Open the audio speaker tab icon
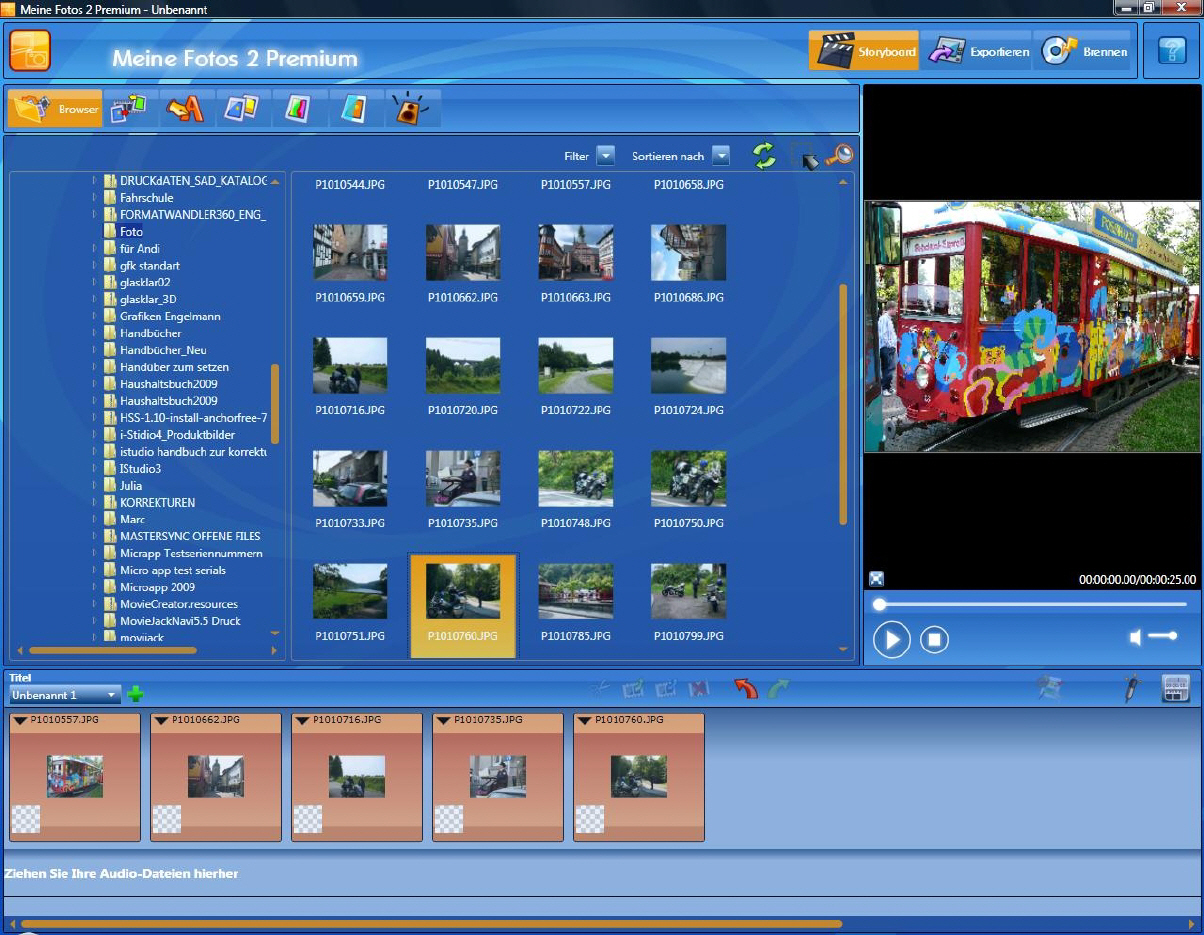Screen dimensions: 1204x935 [x=412, y=108]
